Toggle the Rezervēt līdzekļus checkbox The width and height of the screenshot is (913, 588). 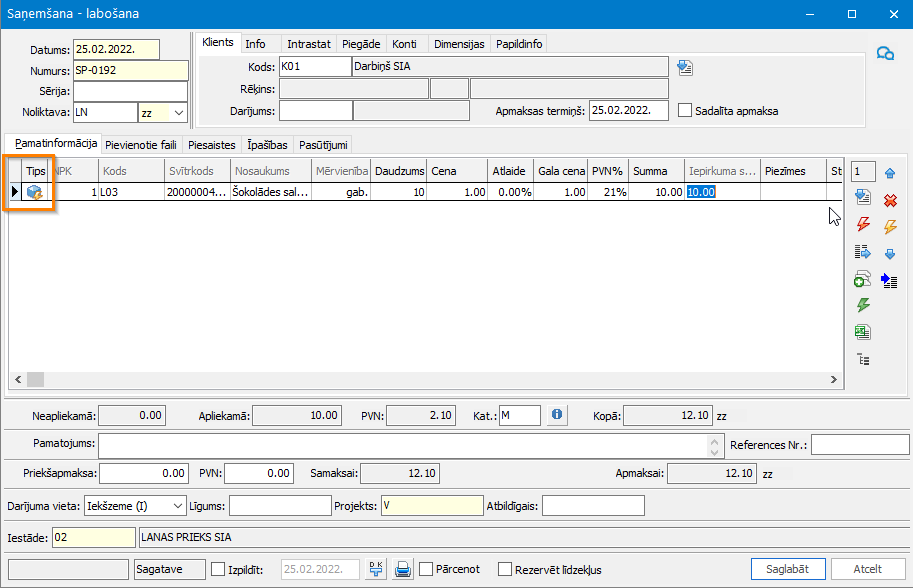(x=505, y=569)
